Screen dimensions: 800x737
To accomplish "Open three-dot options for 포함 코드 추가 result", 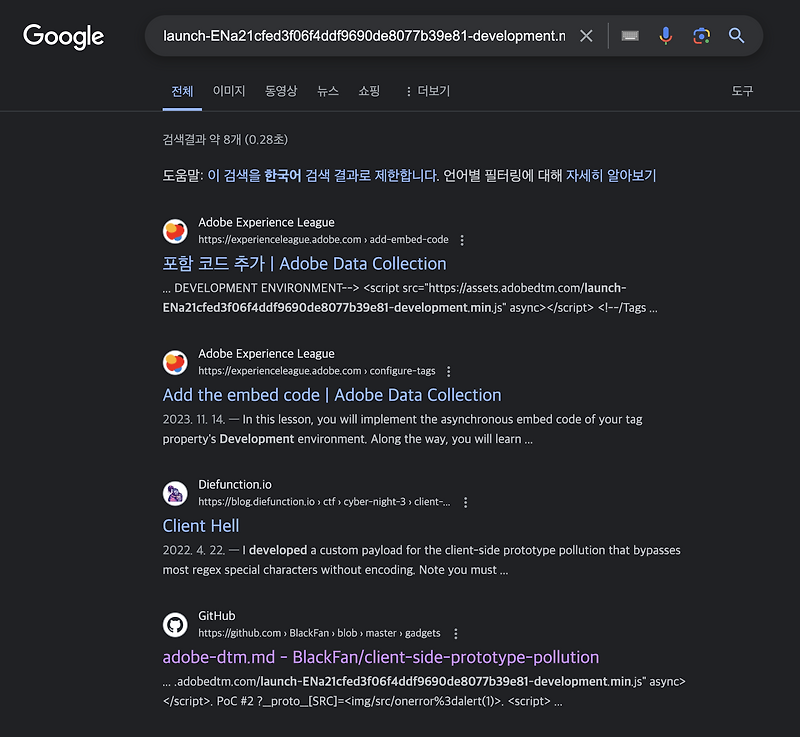I will point(461,239).
